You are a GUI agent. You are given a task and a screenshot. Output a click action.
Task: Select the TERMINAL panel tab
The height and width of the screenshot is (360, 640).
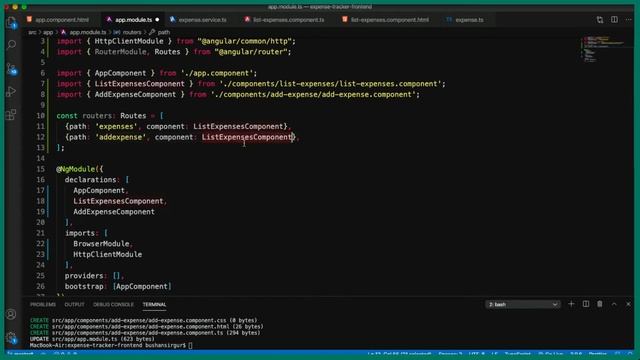click(x=154, y=304)
